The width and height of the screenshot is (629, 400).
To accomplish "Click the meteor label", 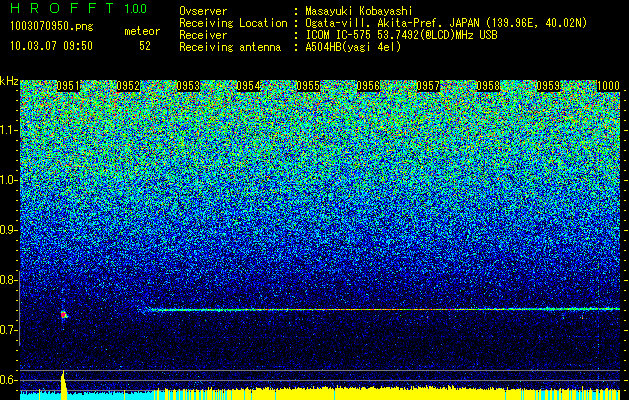I will pyautogui.click(x=142, y=31).
